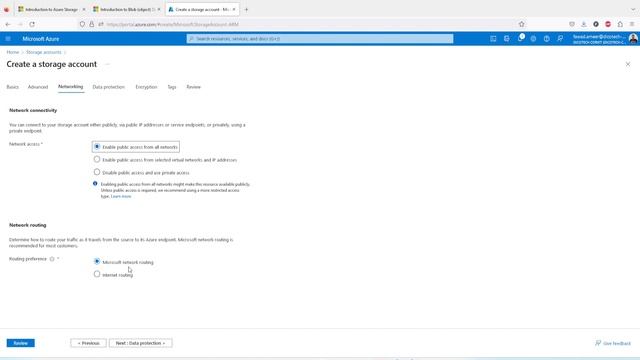
Task: Open the Directories and subscriptions filter icon
Action: click(x=507, y=39)
